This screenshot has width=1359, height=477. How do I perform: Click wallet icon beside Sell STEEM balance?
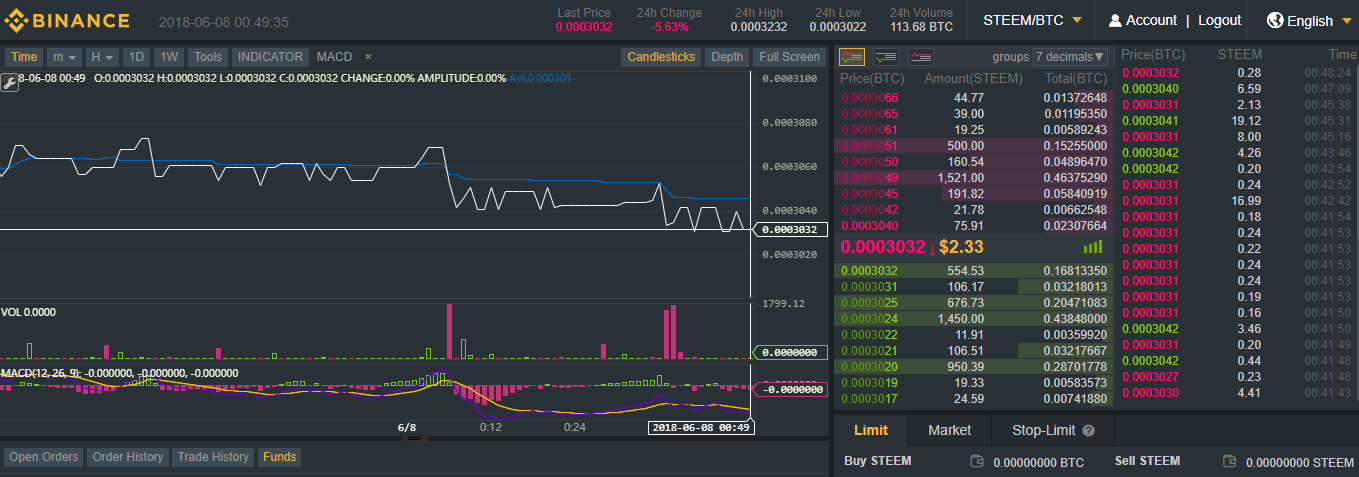click(x=1230, y=462)
